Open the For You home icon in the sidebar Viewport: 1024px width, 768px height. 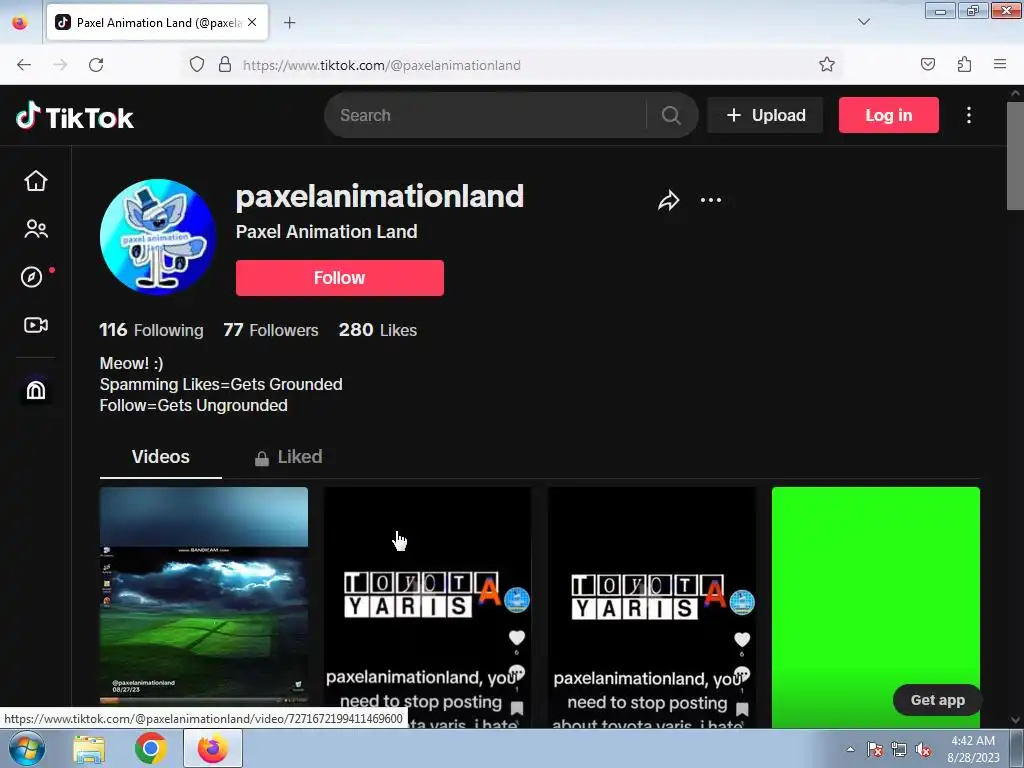36,180
